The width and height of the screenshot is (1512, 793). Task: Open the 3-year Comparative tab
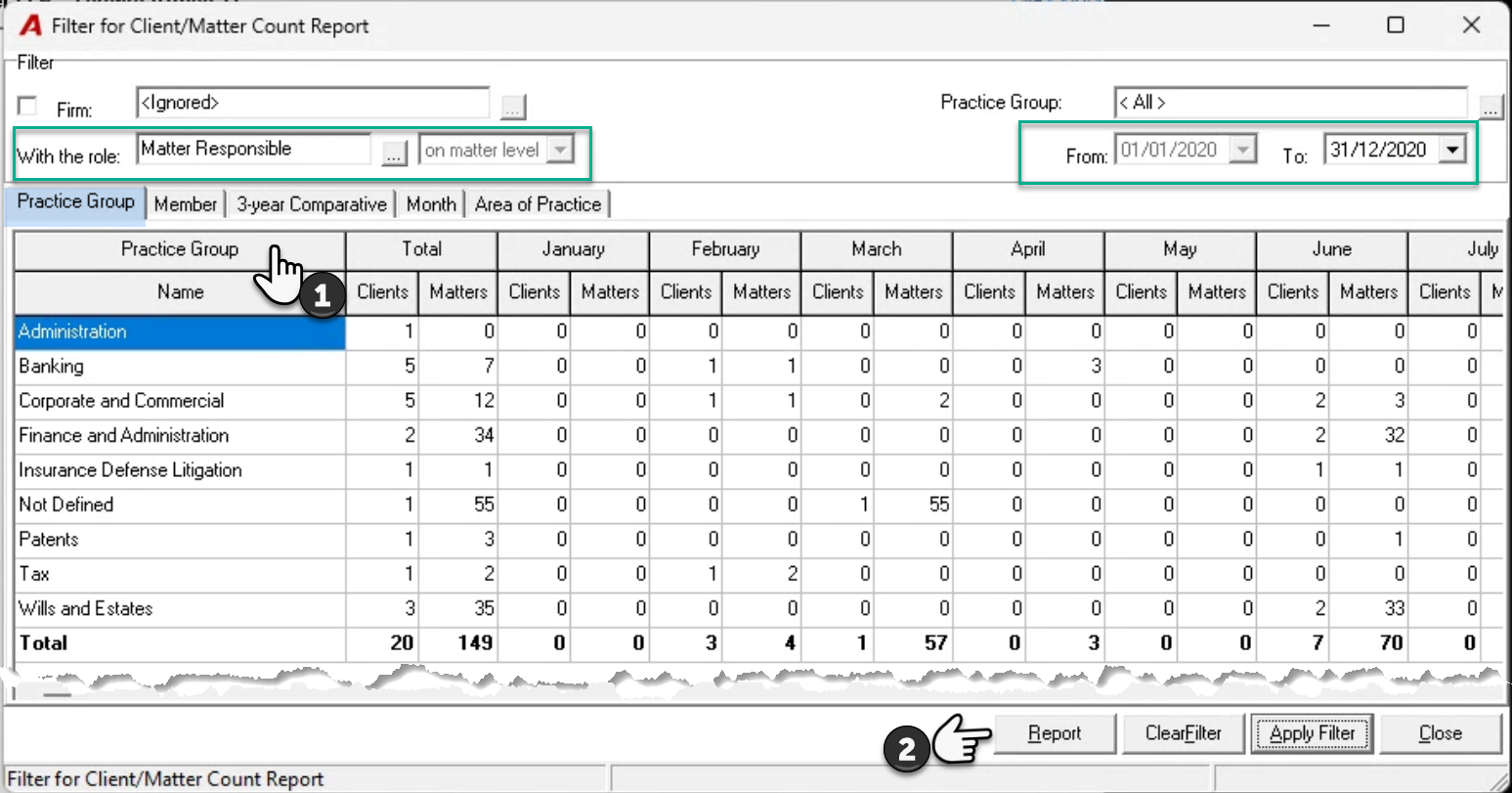coord(312,204)
